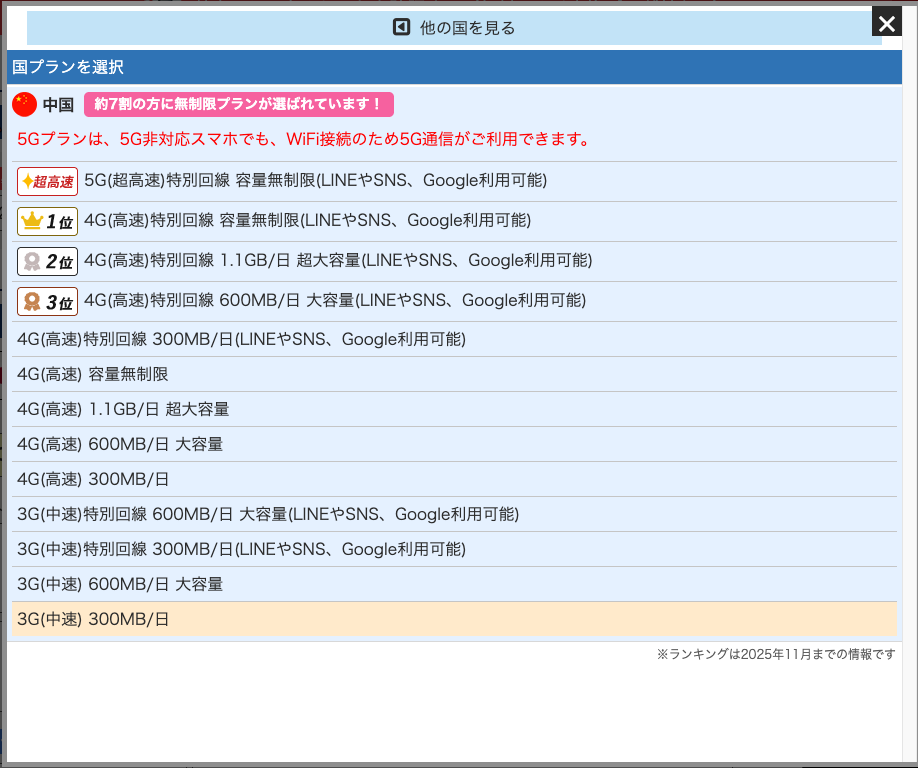
Task: Click the 超高速 badge icon
Action: [47, 181]
